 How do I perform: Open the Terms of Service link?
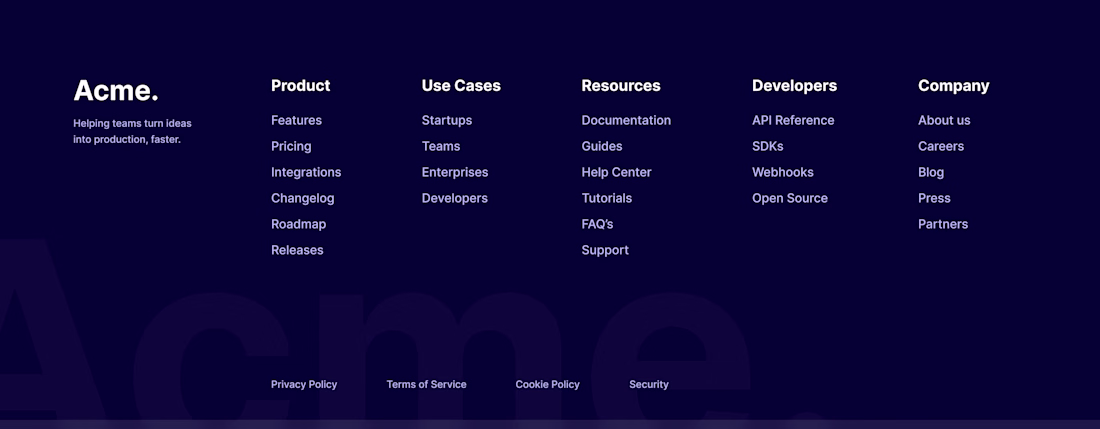[426, 384]
